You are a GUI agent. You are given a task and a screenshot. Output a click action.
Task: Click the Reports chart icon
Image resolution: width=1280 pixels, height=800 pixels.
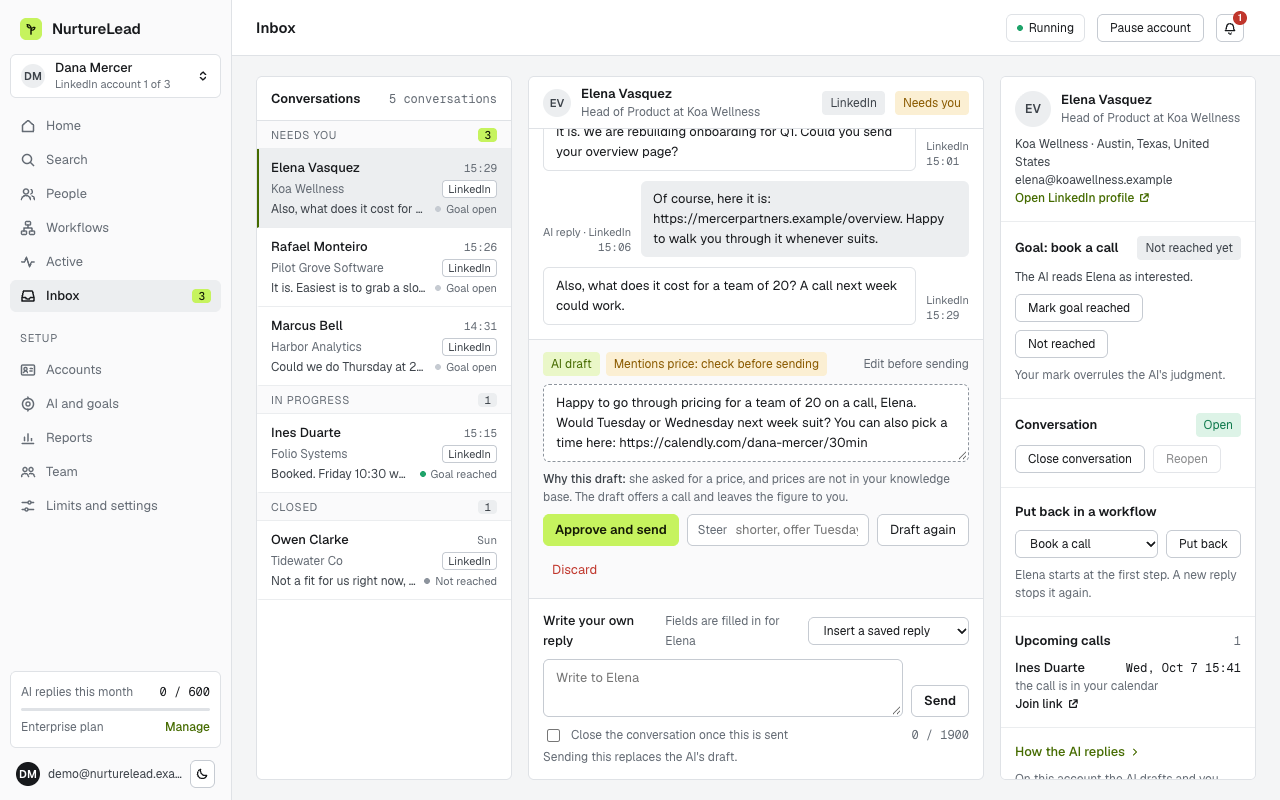coord(28,438)
